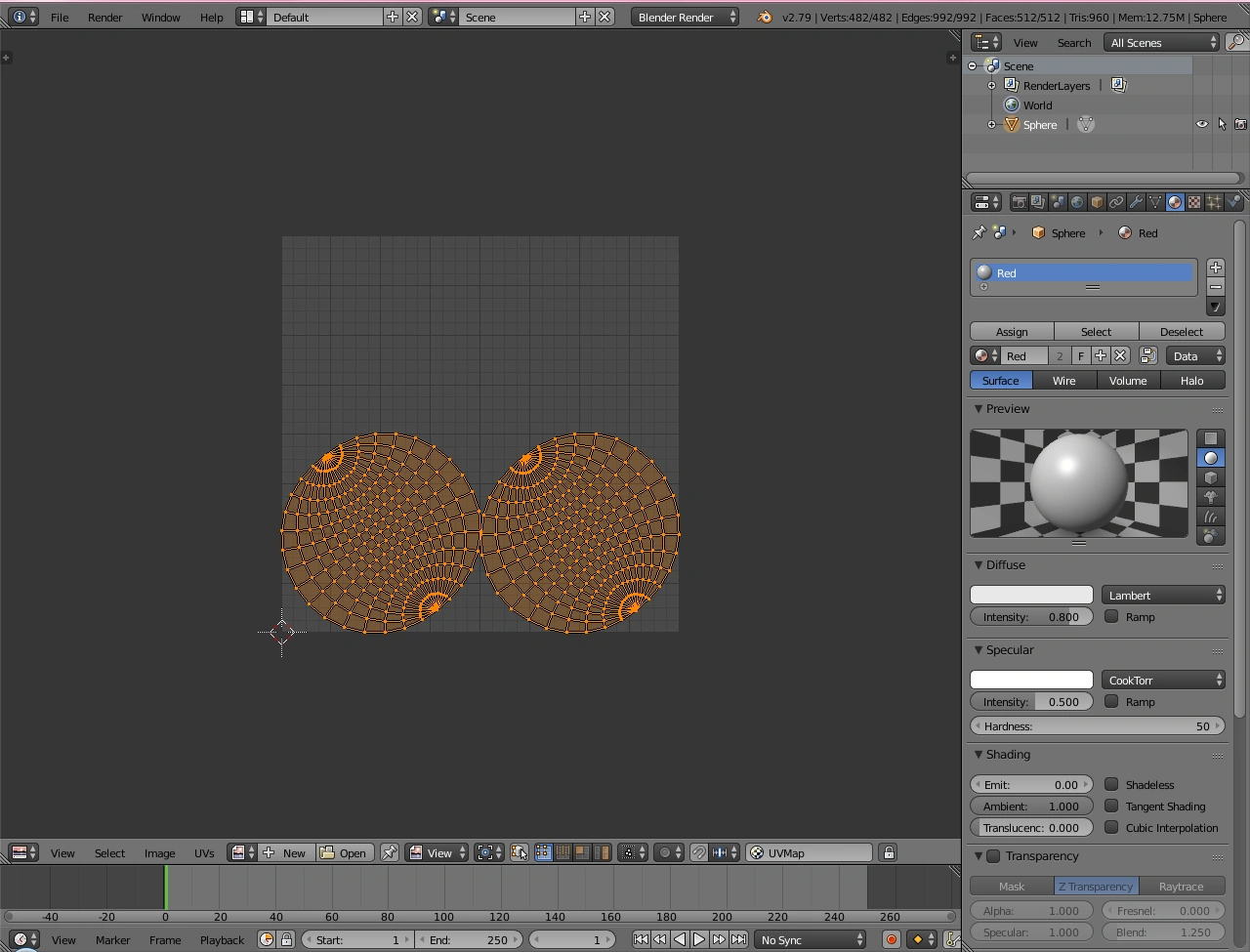This screenshot has width=1250, height=952.
Task: Open the Render properties tab (camera icon)
Action: pos(1019,202)
